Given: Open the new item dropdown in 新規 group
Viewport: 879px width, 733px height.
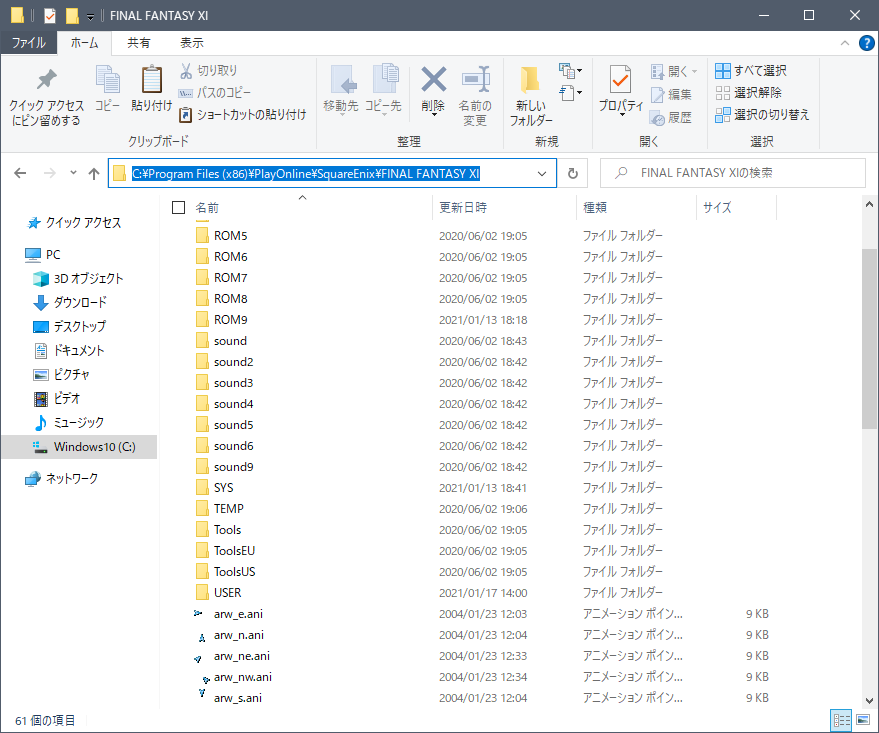Looking at the screenshot, I should point(570,71).
